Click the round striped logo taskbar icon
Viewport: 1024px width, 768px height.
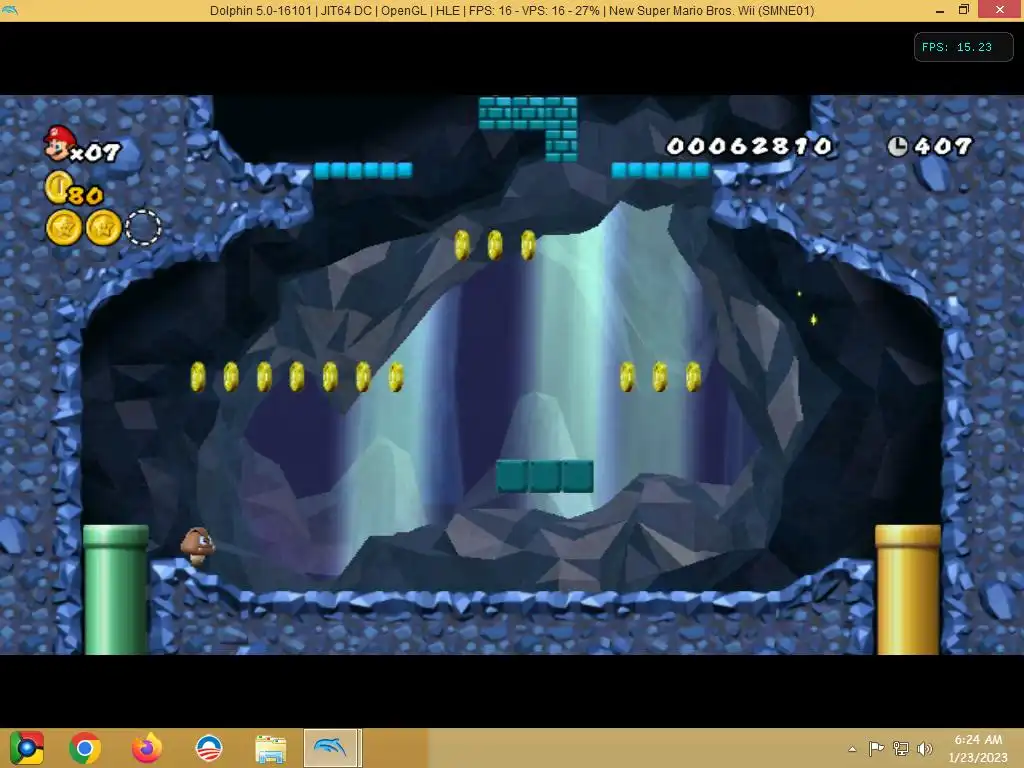[x=209, y=748]
